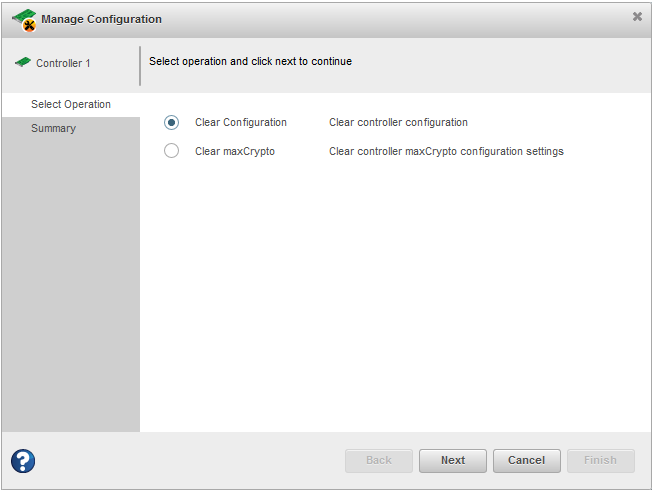The width and height of the screenshot is (653, 492).
Task: Click the 'Clear controller configuration' description text
Action: click(398, 122)
